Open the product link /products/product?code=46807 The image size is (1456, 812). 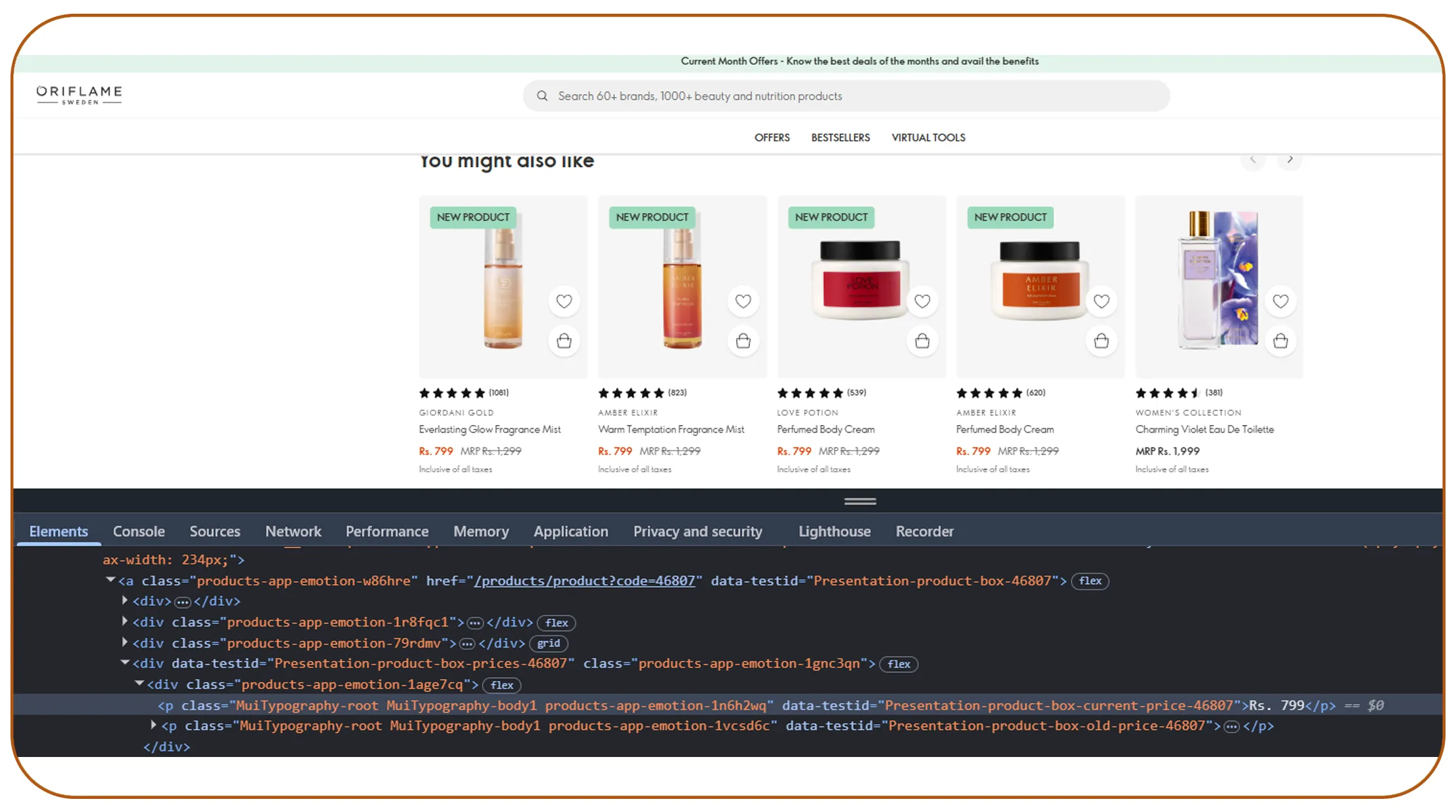(585, 581)
